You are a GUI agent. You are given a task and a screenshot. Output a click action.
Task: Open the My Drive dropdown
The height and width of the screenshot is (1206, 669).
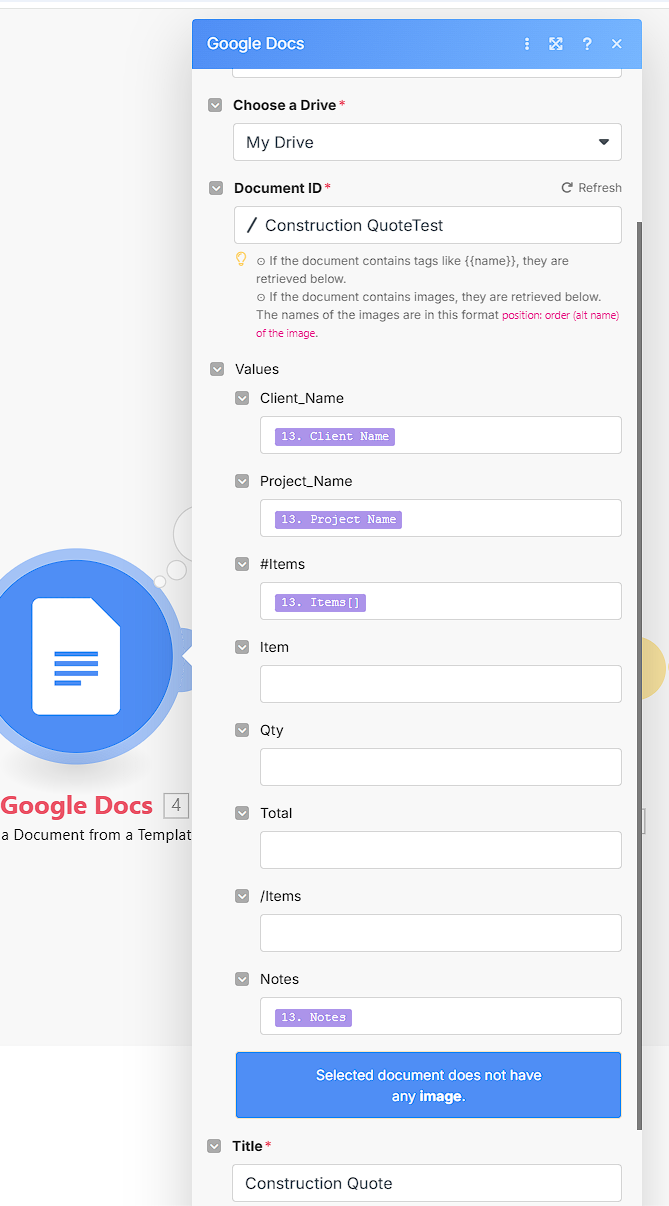pyautogui.click(x=427, y=142)
